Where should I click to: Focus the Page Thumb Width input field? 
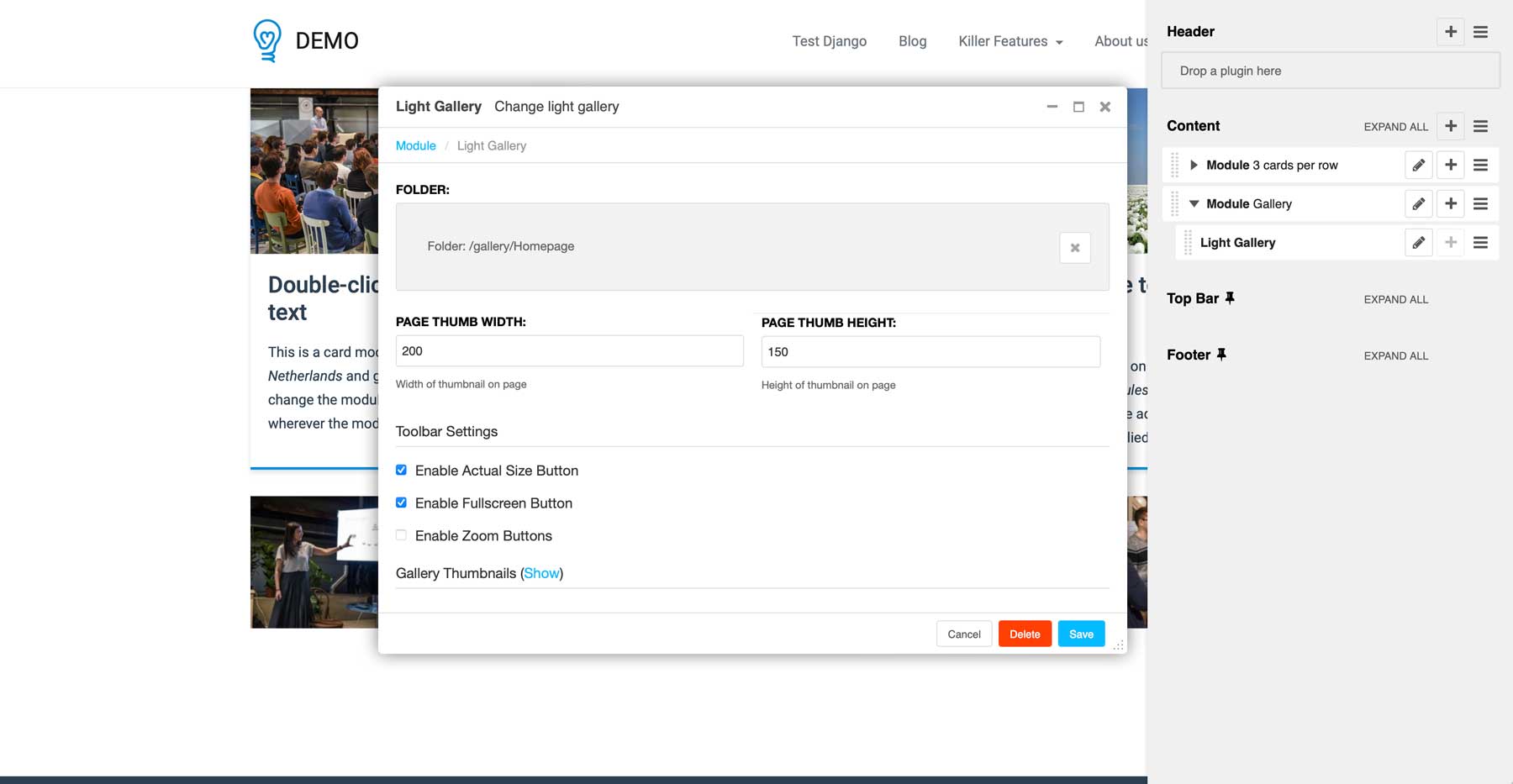pos(569,350)
